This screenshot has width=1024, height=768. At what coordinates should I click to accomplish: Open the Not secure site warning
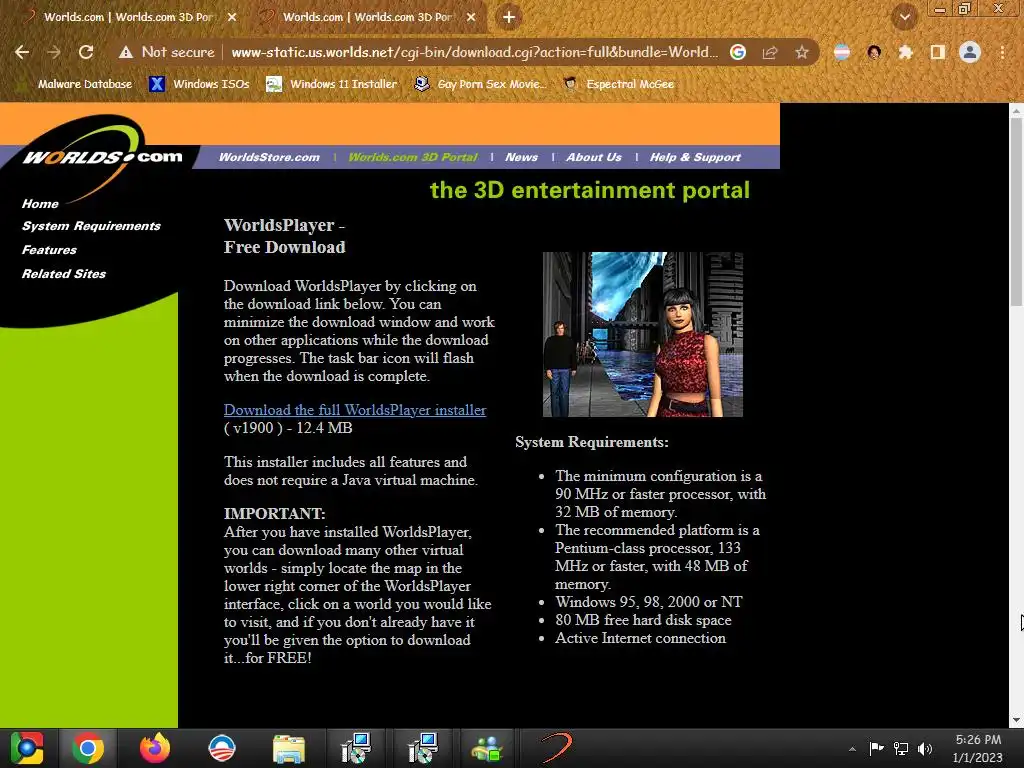coord(167,52)
